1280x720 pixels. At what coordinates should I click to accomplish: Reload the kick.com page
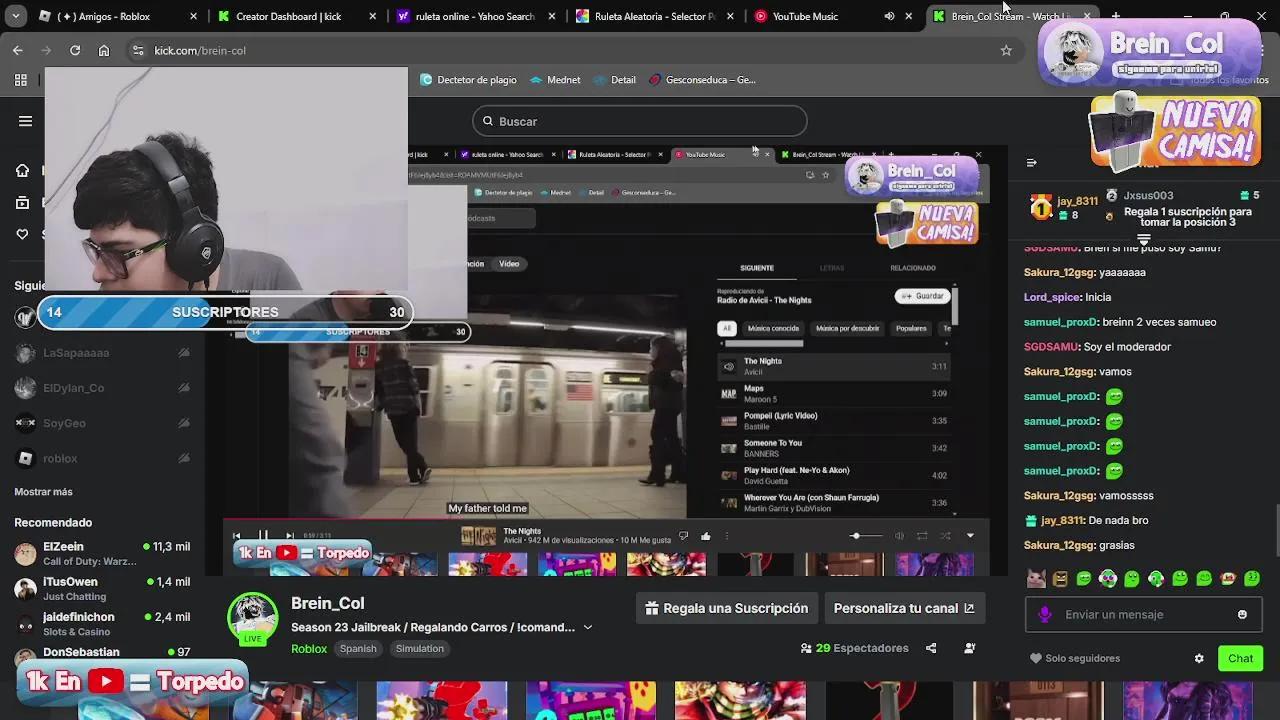pyautogui.click(x=75, y=50)
